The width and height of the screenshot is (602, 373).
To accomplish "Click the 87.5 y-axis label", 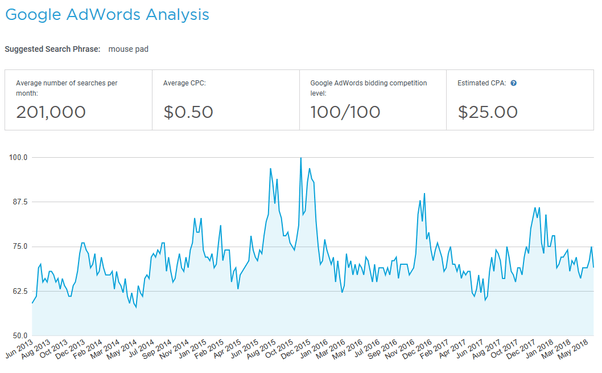I will (x=20, y=202).
